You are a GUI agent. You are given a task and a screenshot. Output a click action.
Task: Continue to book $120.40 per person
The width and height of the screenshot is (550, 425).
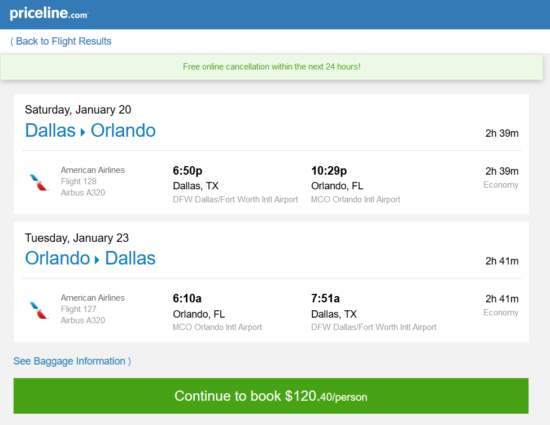271,396
